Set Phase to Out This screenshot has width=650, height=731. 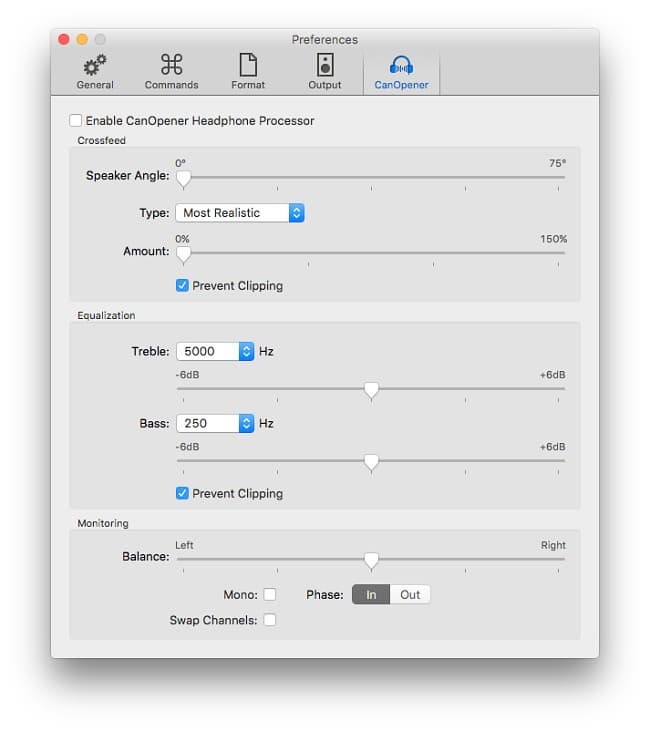pos(410,595)
